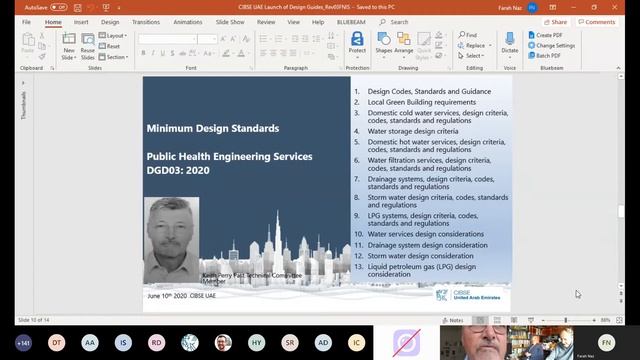The height and width of the screenshot is (360, 640).
Task: Open the Section dropdown
Action: pos(113,57)
